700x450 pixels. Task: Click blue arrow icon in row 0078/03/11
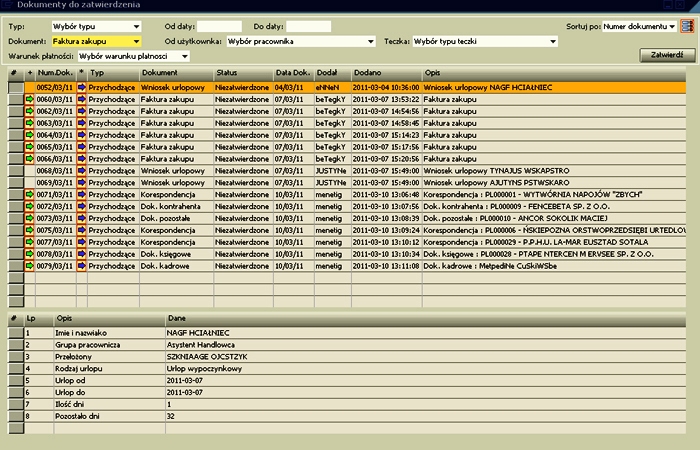tap(81, 254)
